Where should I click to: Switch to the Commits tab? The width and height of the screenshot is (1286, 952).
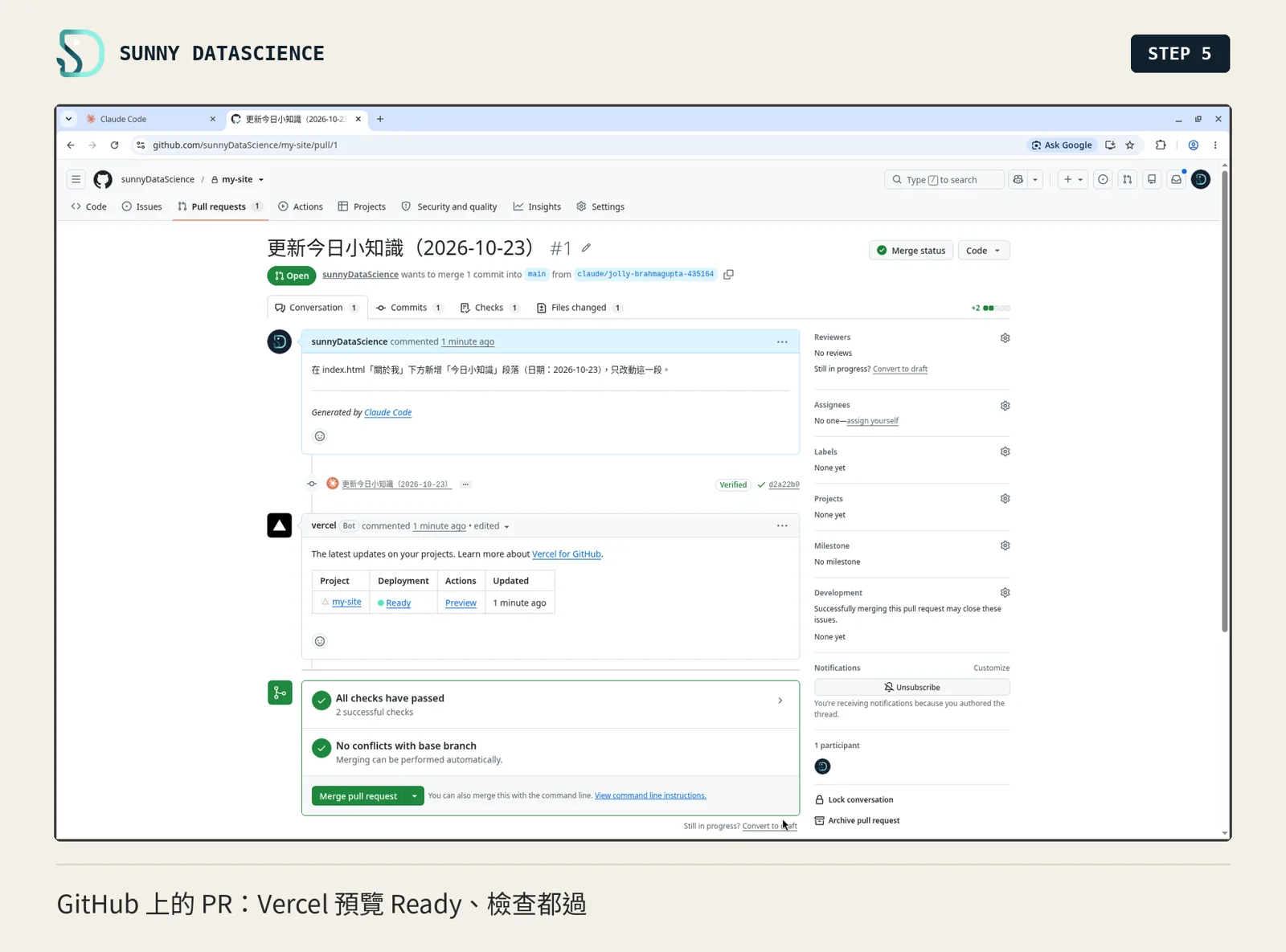(x=410, y=308)
